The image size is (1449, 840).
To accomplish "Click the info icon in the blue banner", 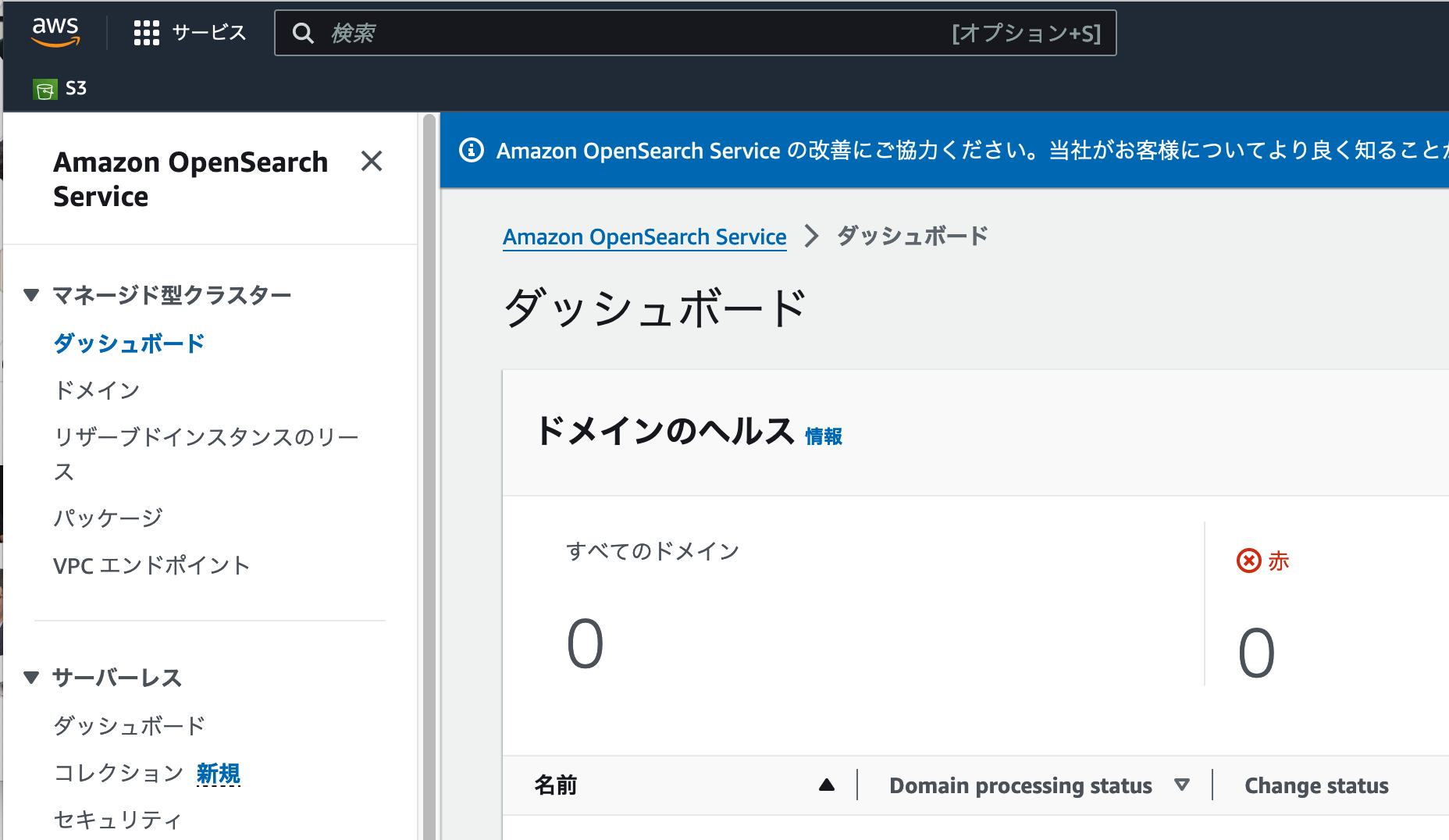I will click(x=472, y=150).
